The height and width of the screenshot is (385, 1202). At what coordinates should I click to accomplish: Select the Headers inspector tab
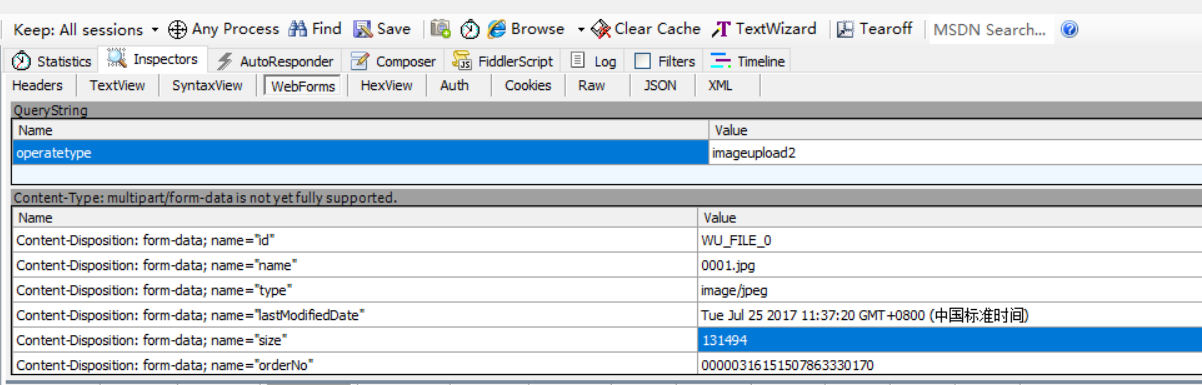[x=37, y=86]
